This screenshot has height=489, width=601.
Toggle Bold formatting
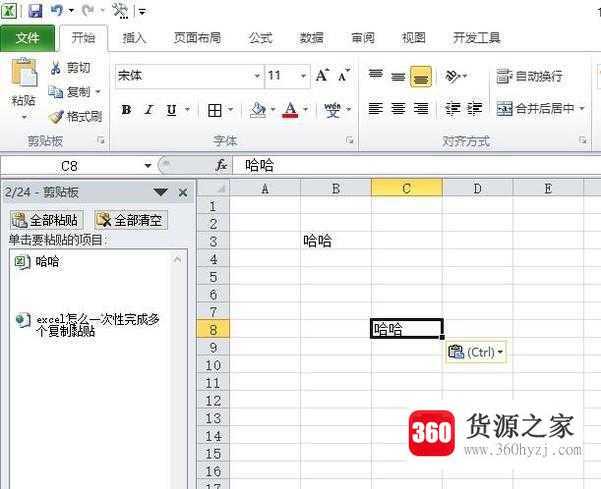coord(126,110)
